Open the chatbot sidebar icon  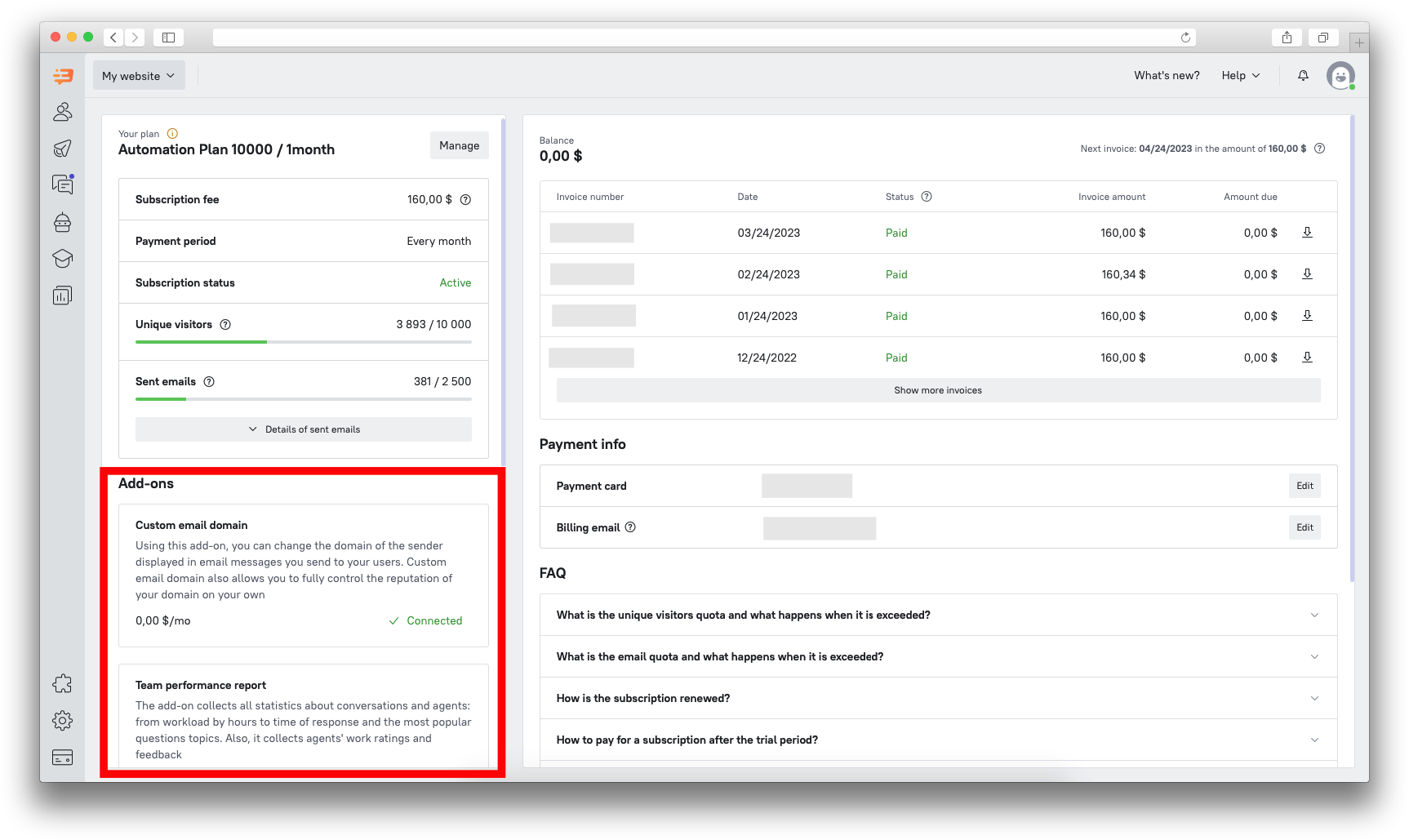click(x=63, y=222)
